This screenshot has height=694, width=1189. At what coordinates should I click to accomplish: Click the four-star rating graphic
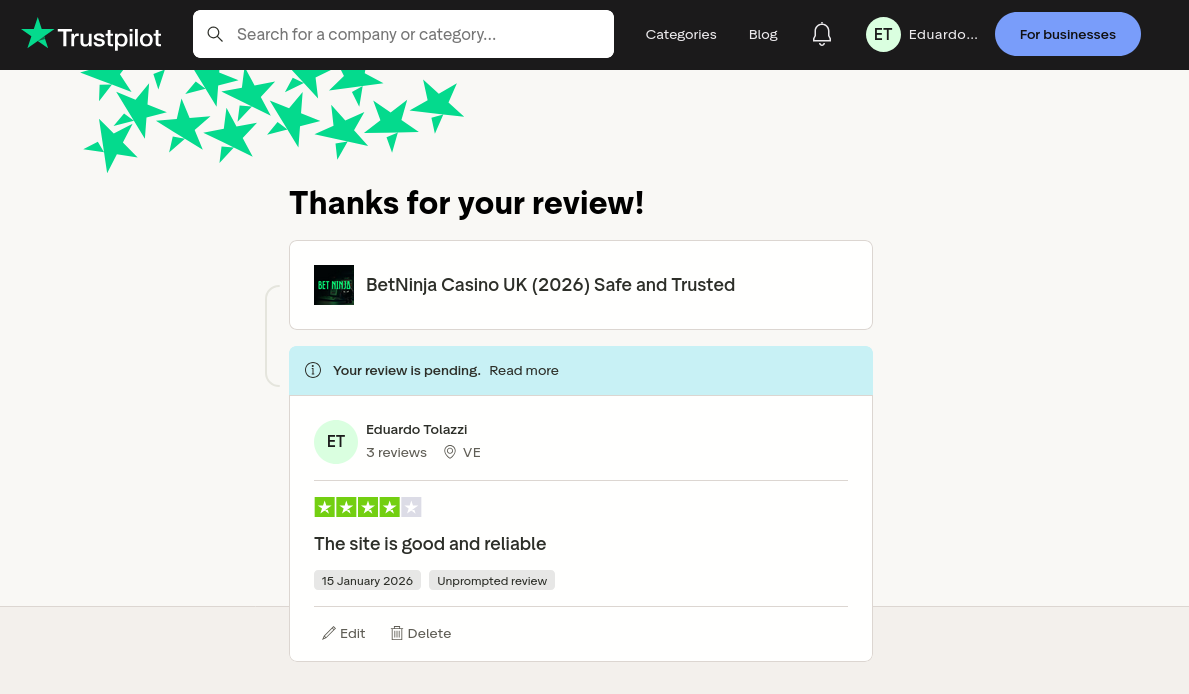click(368, 507)
